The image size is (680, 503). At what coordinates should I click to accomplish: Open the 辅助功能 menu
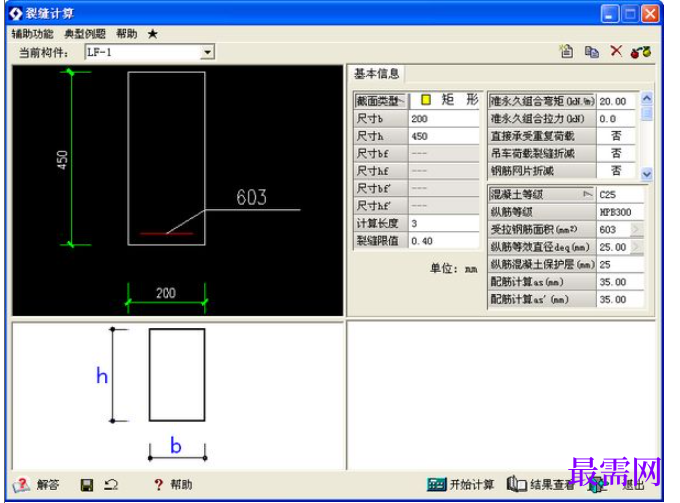33,34
